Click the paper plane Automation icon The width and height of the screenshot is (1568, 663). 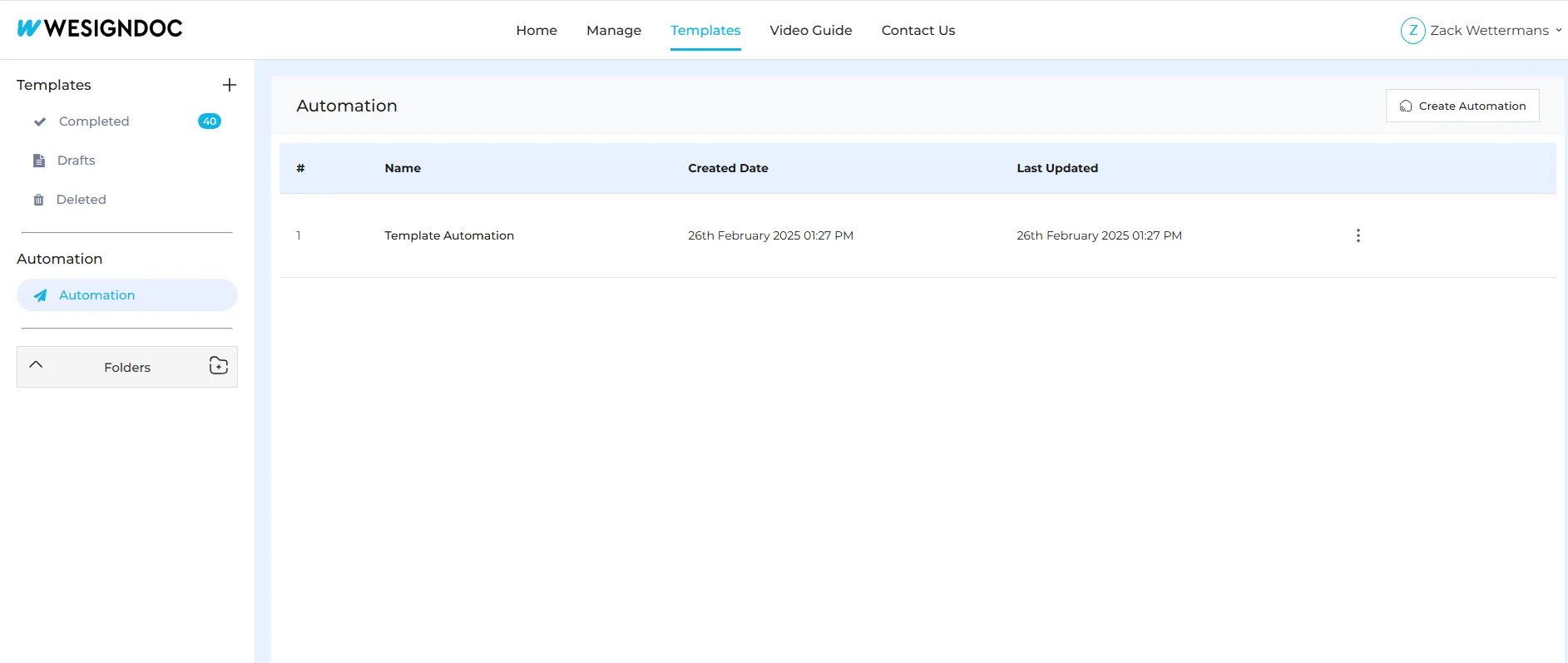(40, 295)
